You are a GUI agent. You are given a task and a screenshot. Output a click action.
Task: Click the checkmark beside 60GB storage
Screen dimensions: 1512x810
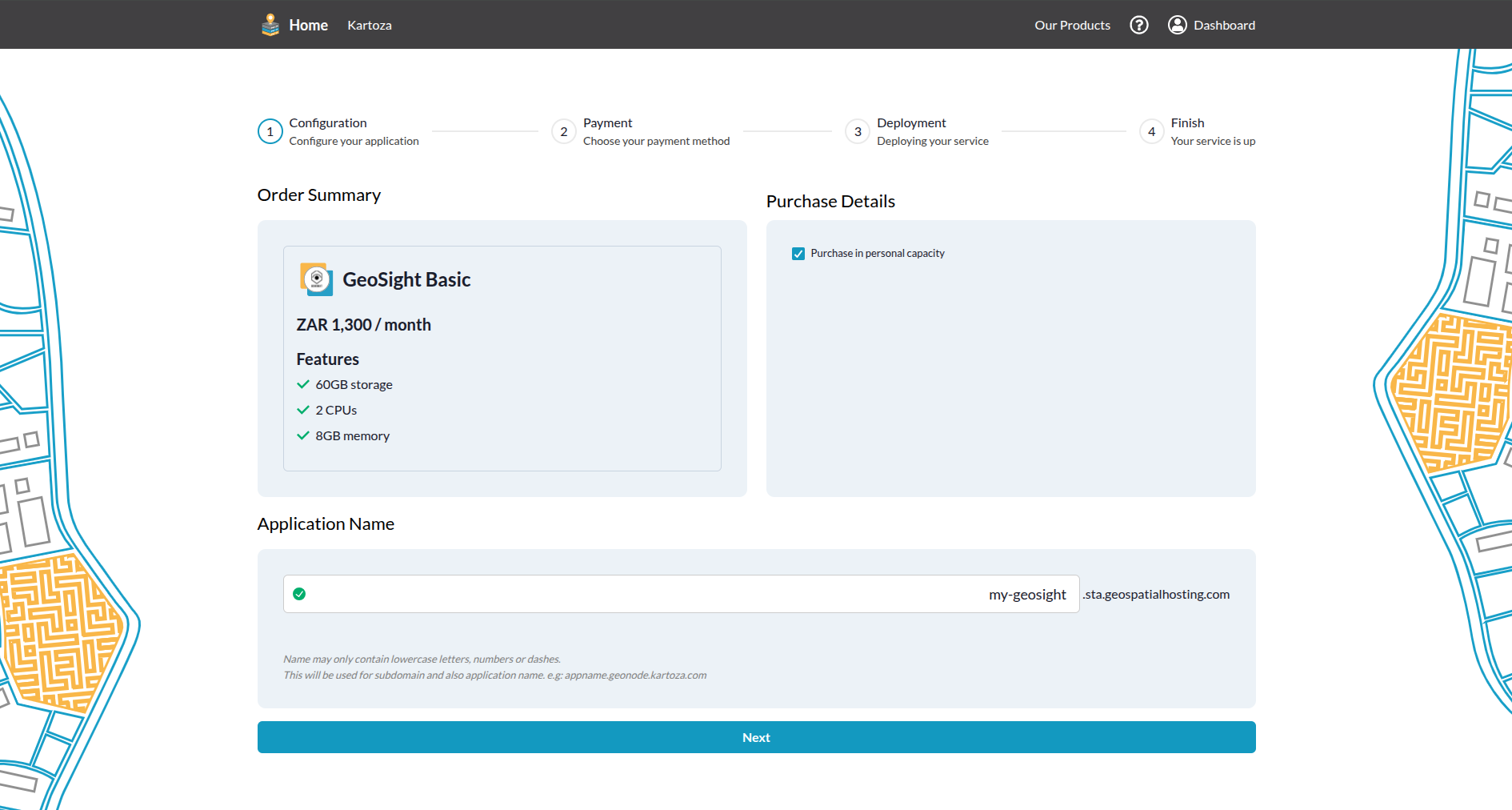[303, 384]
